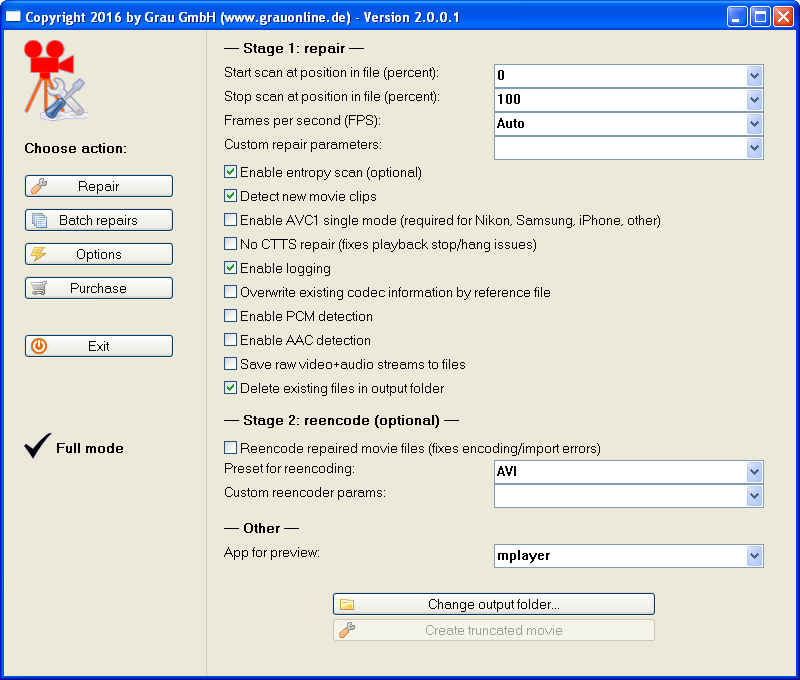Open the Stop scan position dropdown arrow

coord(754,100)
